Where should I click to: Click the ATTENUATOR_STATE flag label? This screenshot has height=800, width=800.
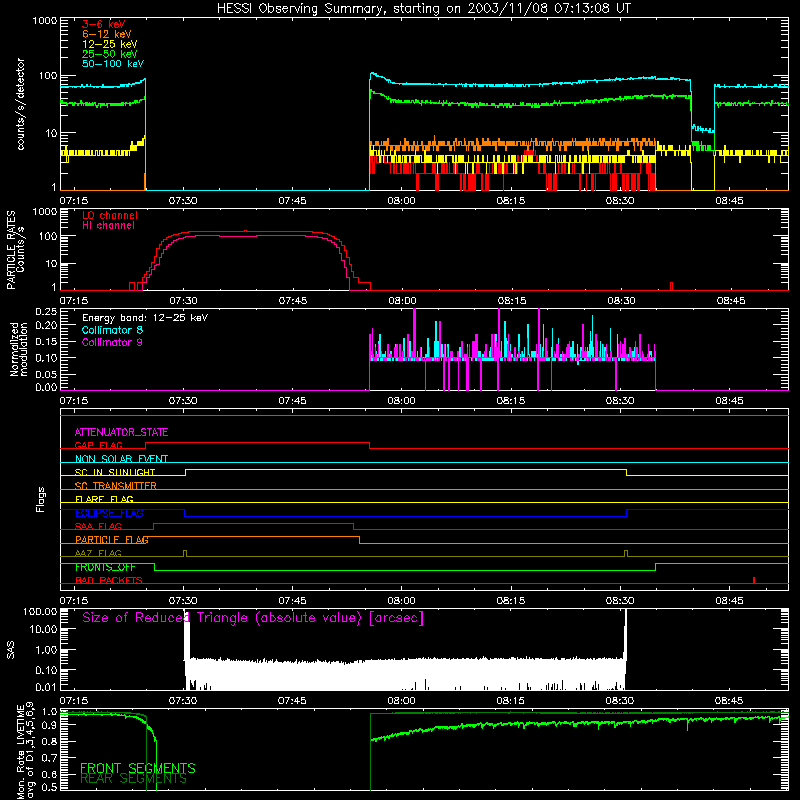(121, 433)
